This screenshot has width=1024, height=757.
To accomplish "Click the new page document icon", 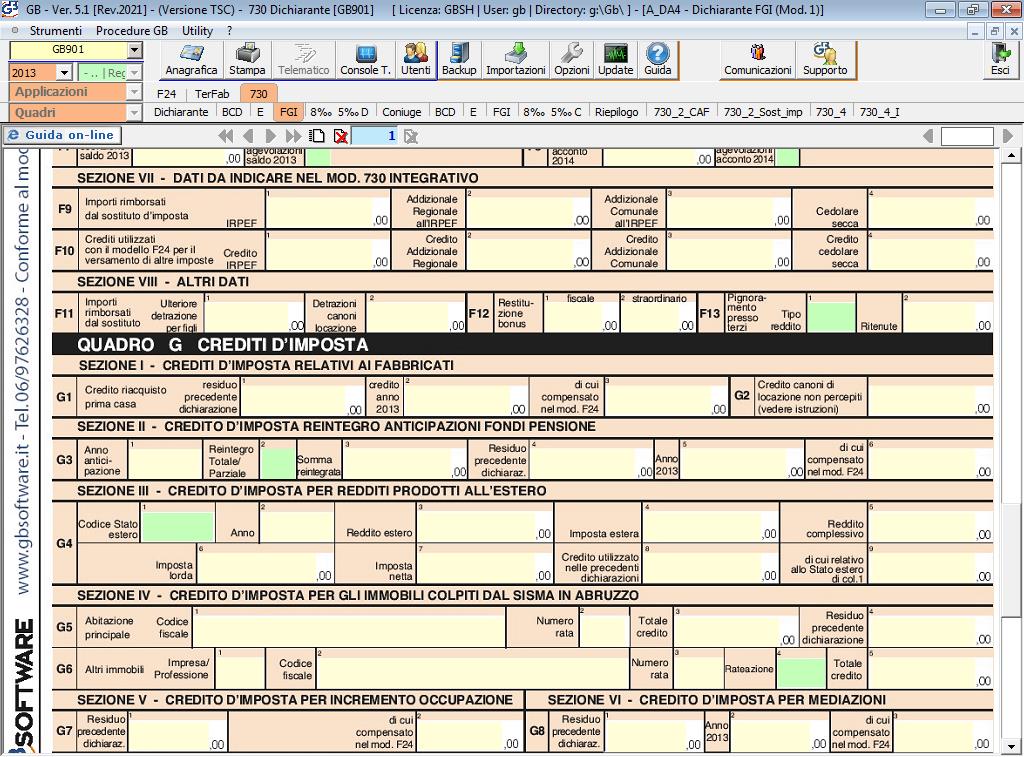I will point(317,136).
